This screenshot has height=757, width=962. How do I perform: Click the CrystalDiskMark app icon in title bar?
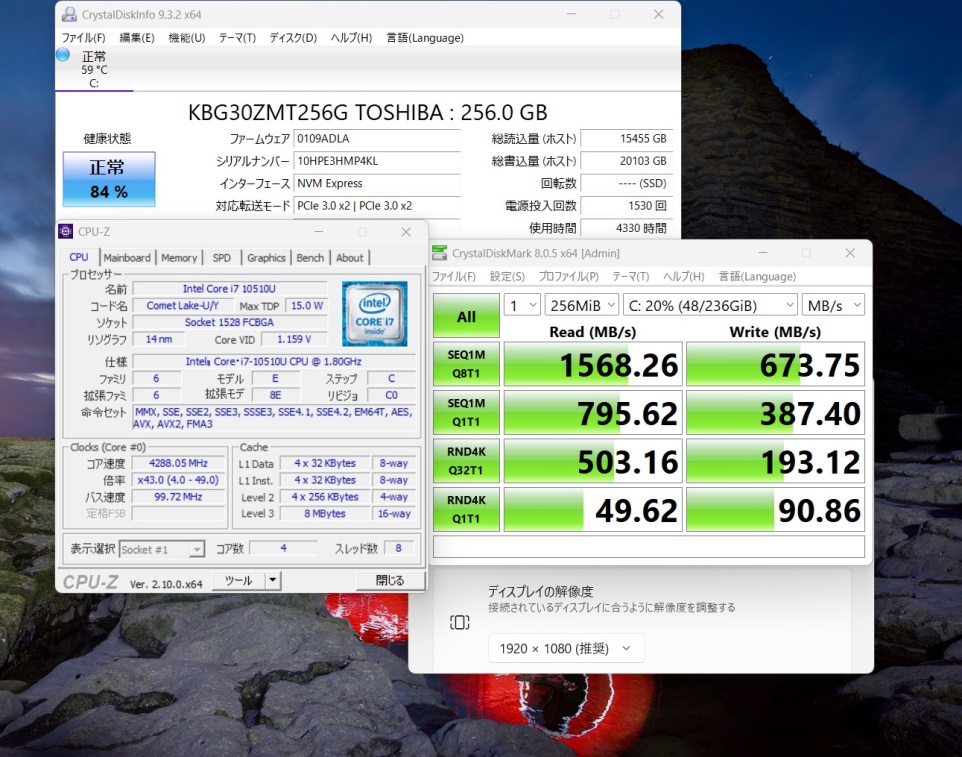click(x=439, y=253)
